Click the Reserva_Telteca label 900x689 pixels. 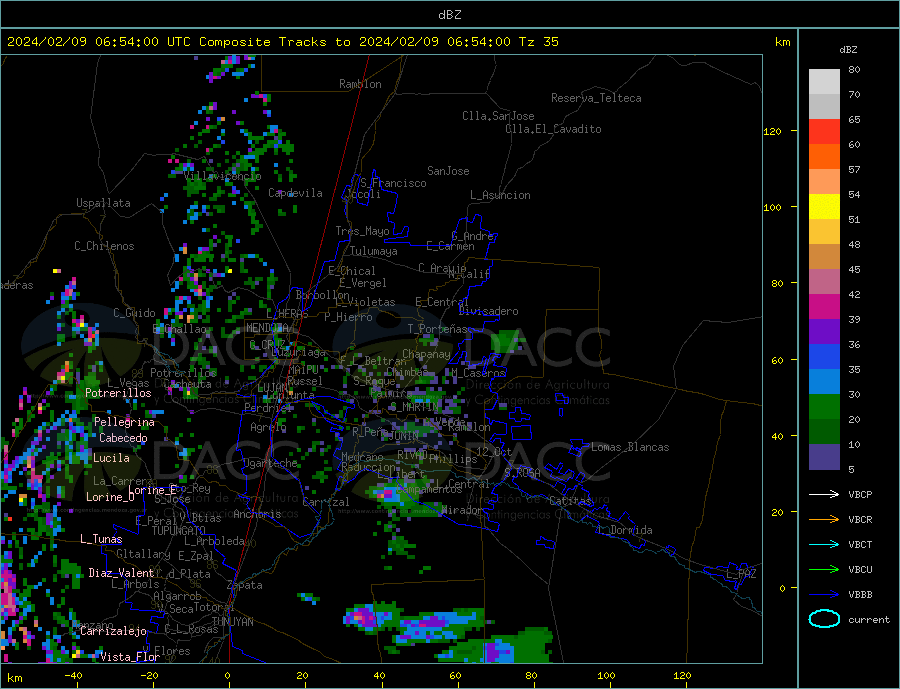click(x=596, y=98)
